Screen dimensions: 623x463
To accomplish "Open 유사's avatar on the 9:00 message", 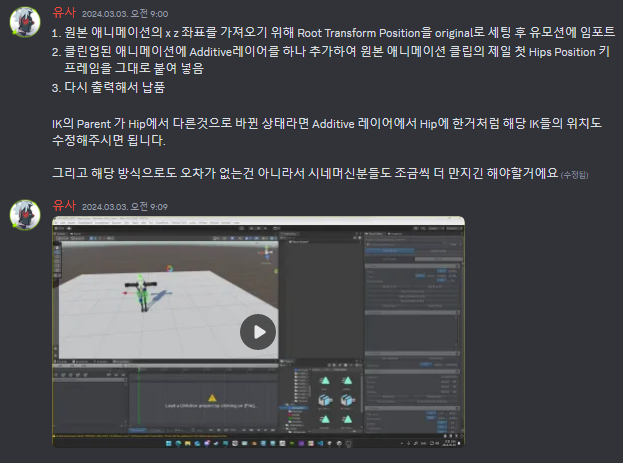I will [x=25, y=22].
